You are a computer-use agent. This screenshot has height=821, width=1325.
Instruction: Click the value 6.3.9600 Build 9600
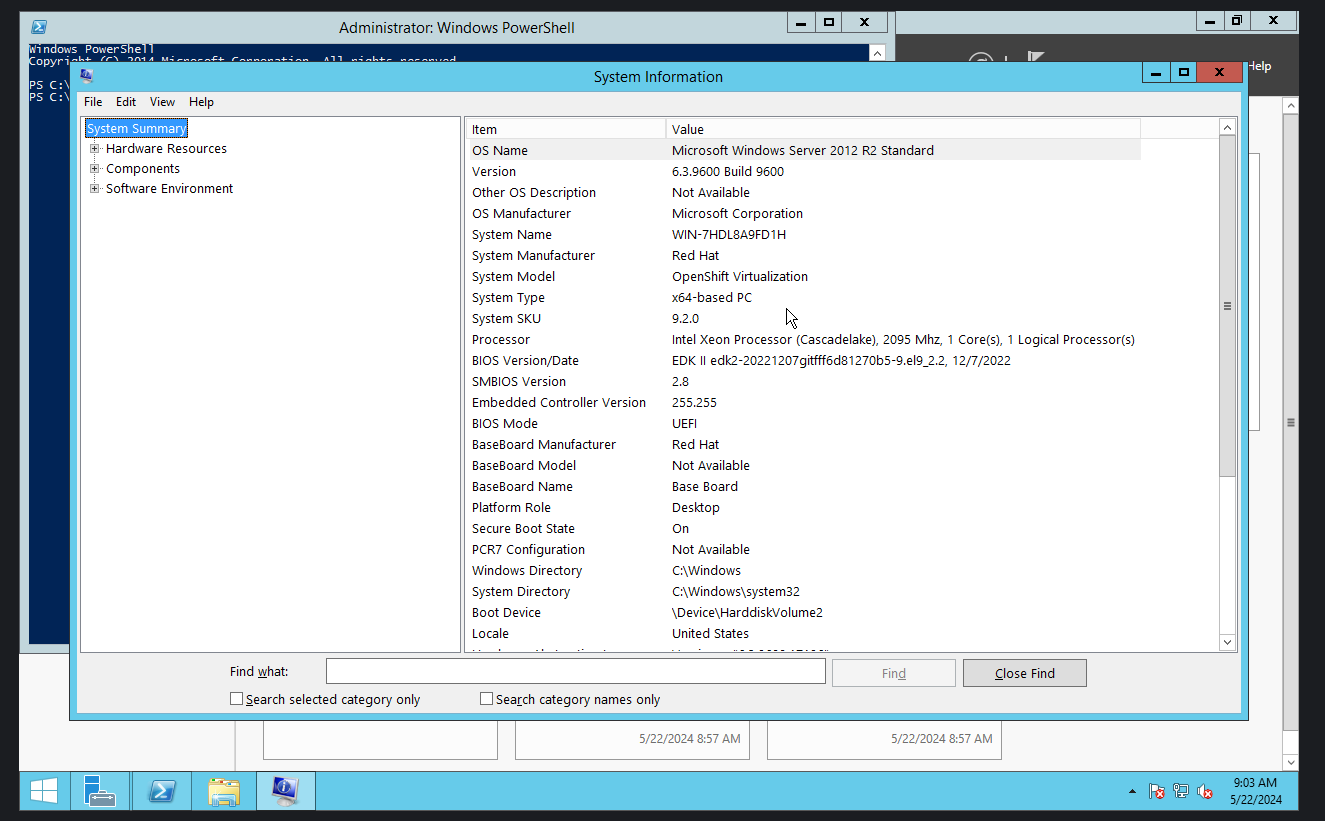pos(728,171)
